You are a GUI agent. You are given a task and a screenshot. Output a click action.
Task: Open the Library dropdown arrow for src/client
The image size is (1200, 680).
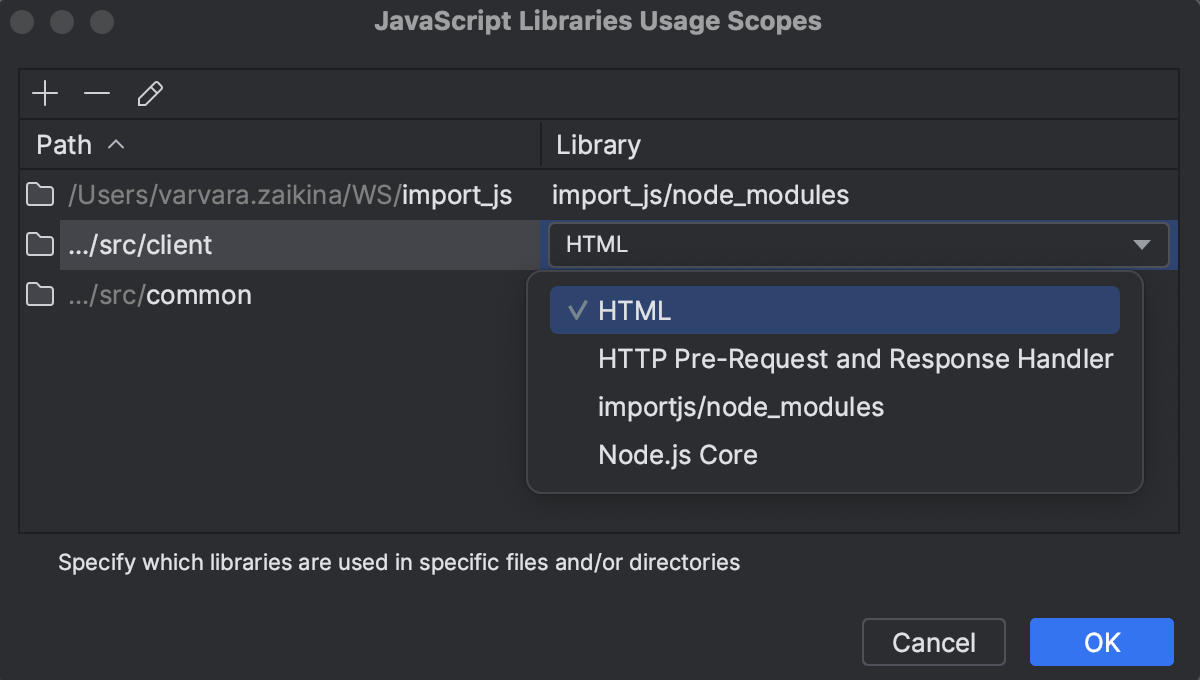(1142, 245)
